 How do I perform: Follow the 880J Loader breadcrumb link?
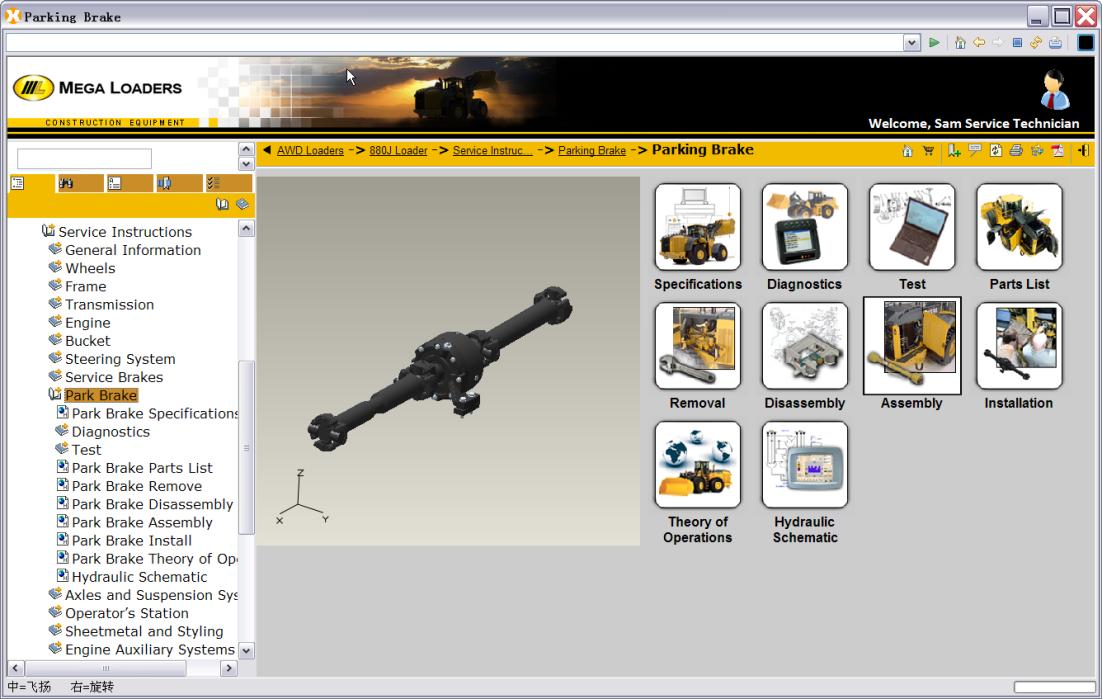coord(398,150)
